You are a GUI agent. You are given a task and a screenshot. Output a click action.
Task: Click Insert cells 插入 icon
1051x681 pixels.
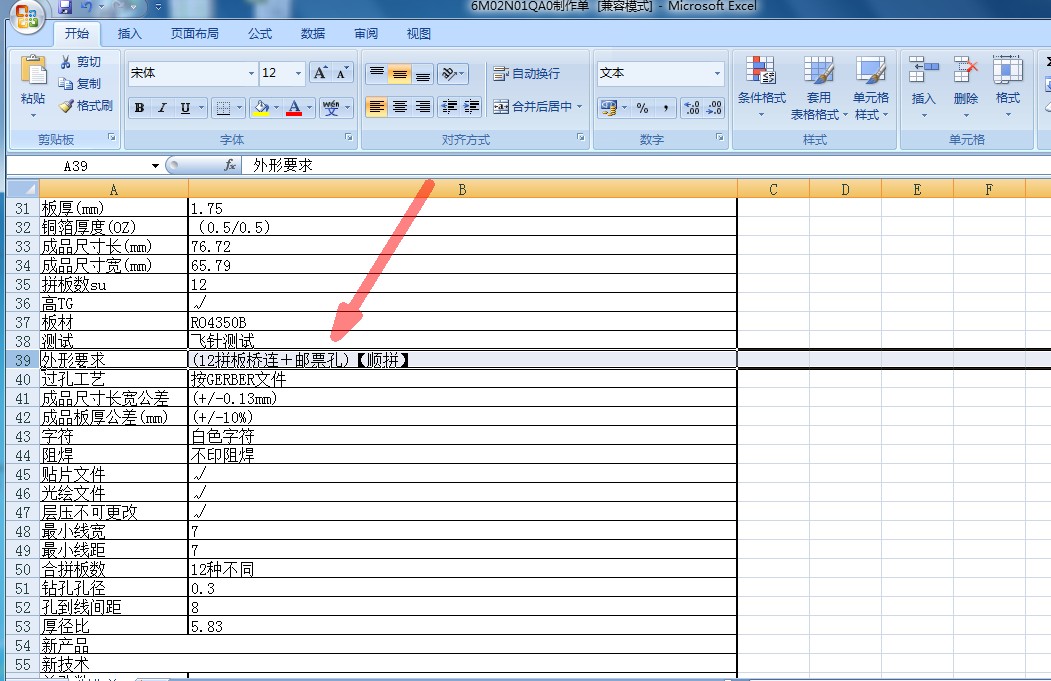923,70
